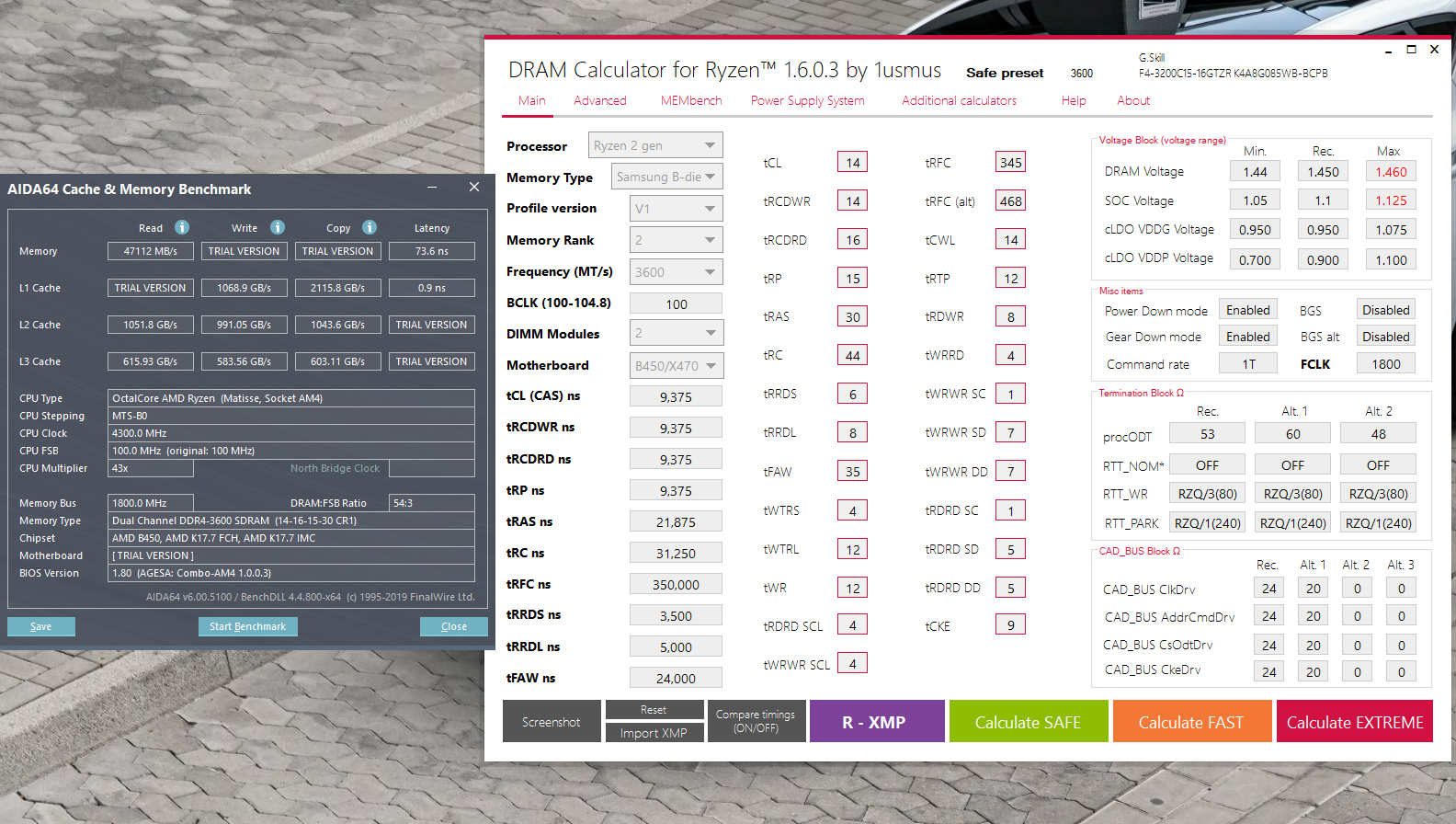Click the Screenshot button

552,721
